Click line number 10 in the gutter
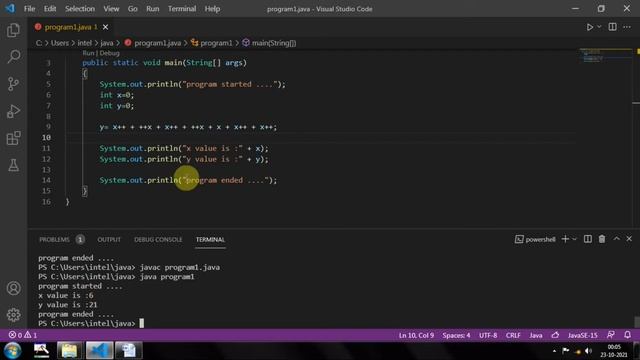Viewport: 640px width, 360px height. click(46, 138)
